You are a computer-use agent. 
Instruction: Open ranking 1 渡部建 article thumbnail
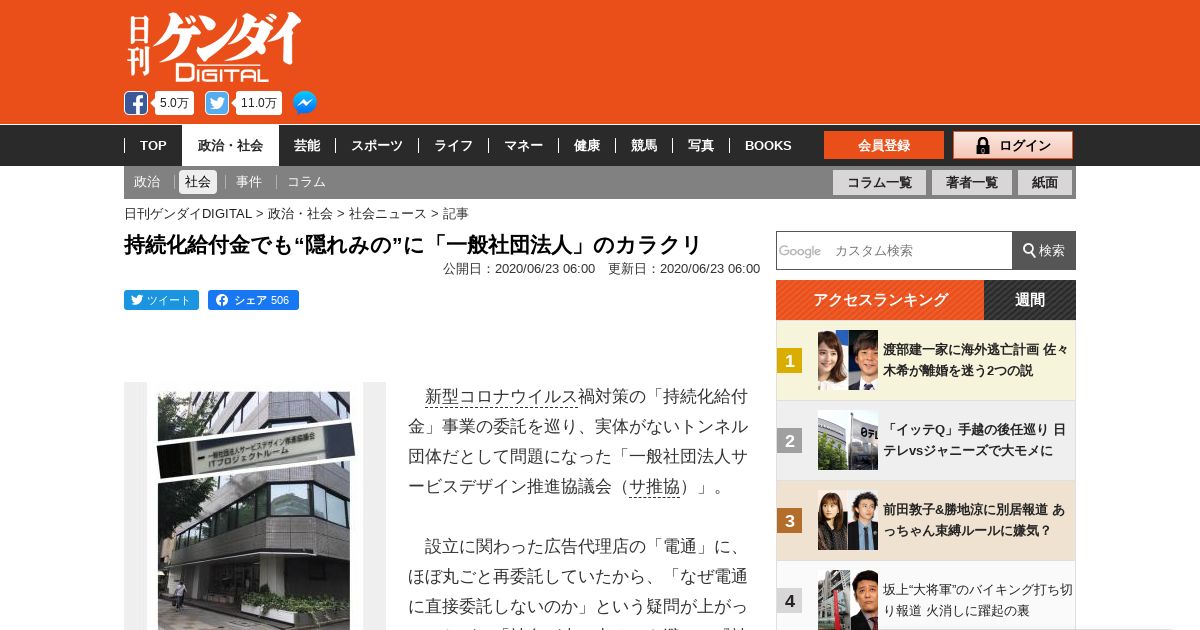[x=848, y=360]
